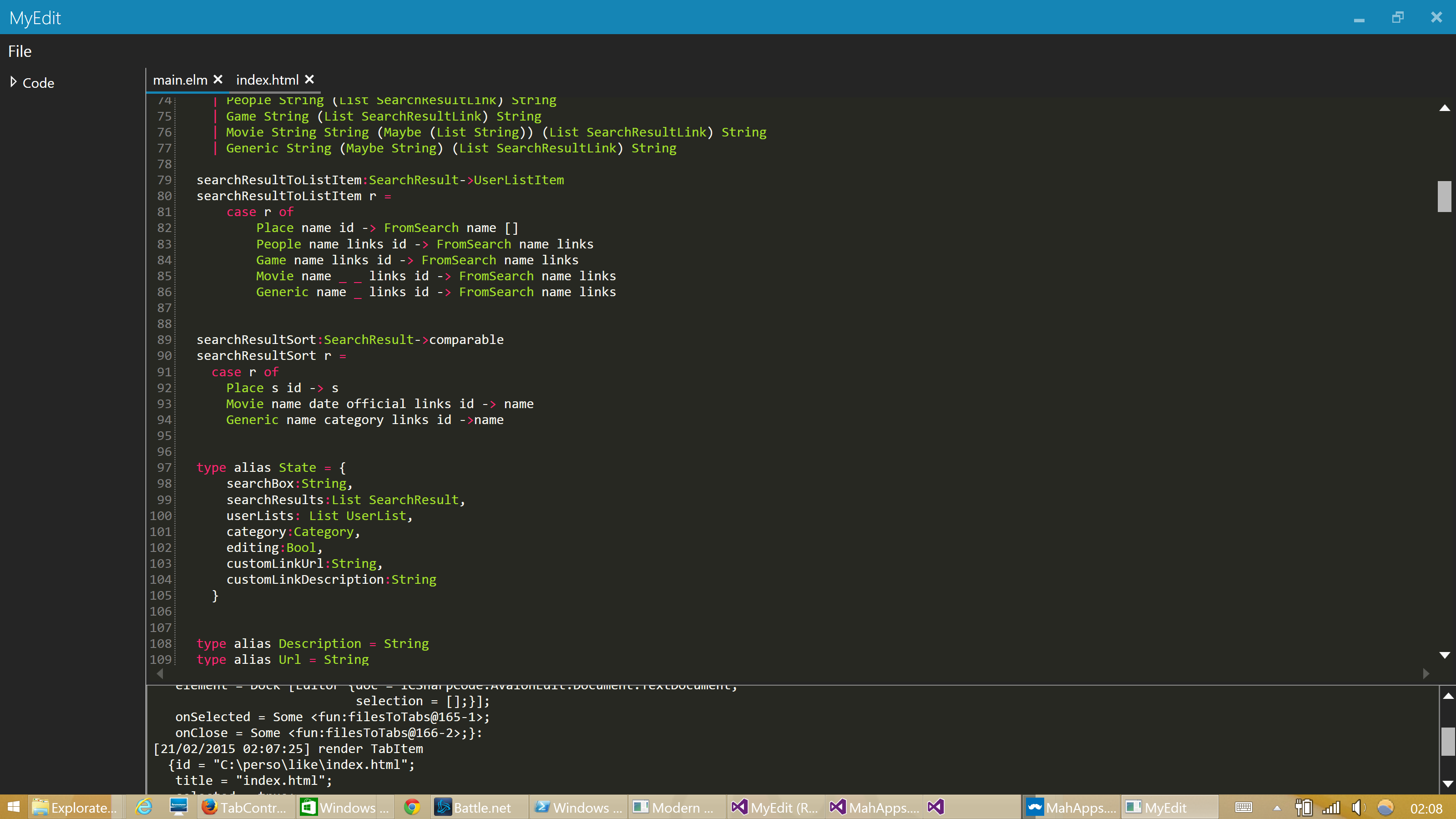Click the log panel scrollbar thumb
Screen dimensions: 1456x819
click(1447, 741)
